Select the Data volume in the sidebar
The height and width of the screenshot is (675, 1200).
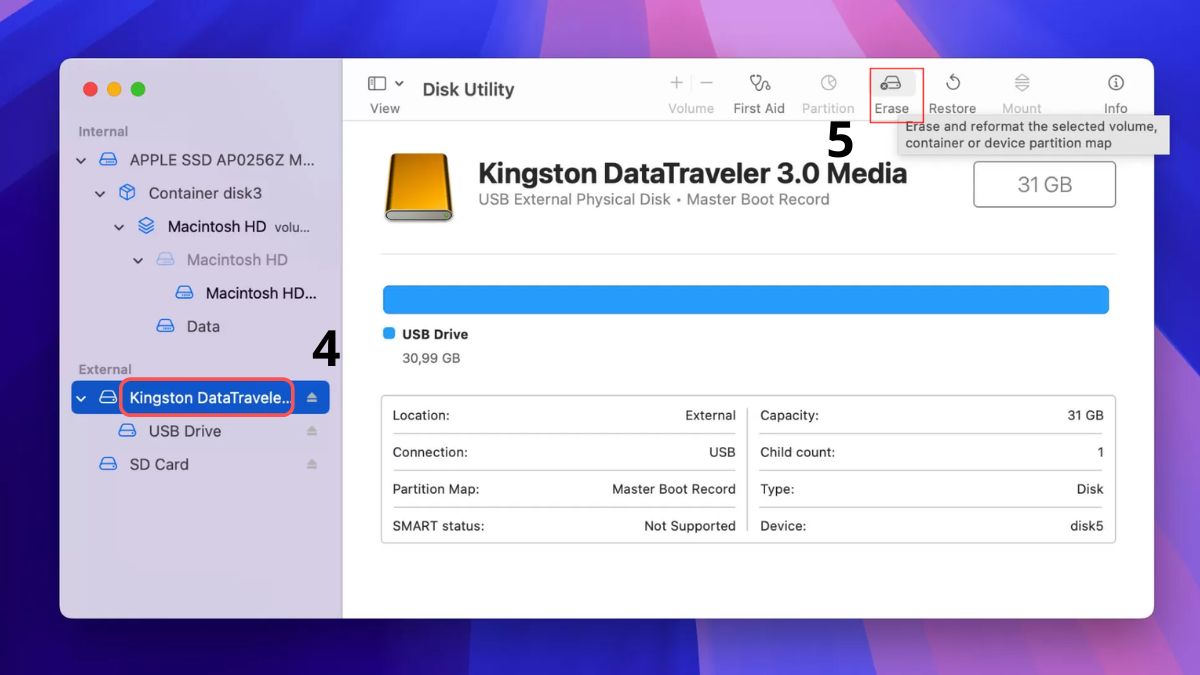203,326
